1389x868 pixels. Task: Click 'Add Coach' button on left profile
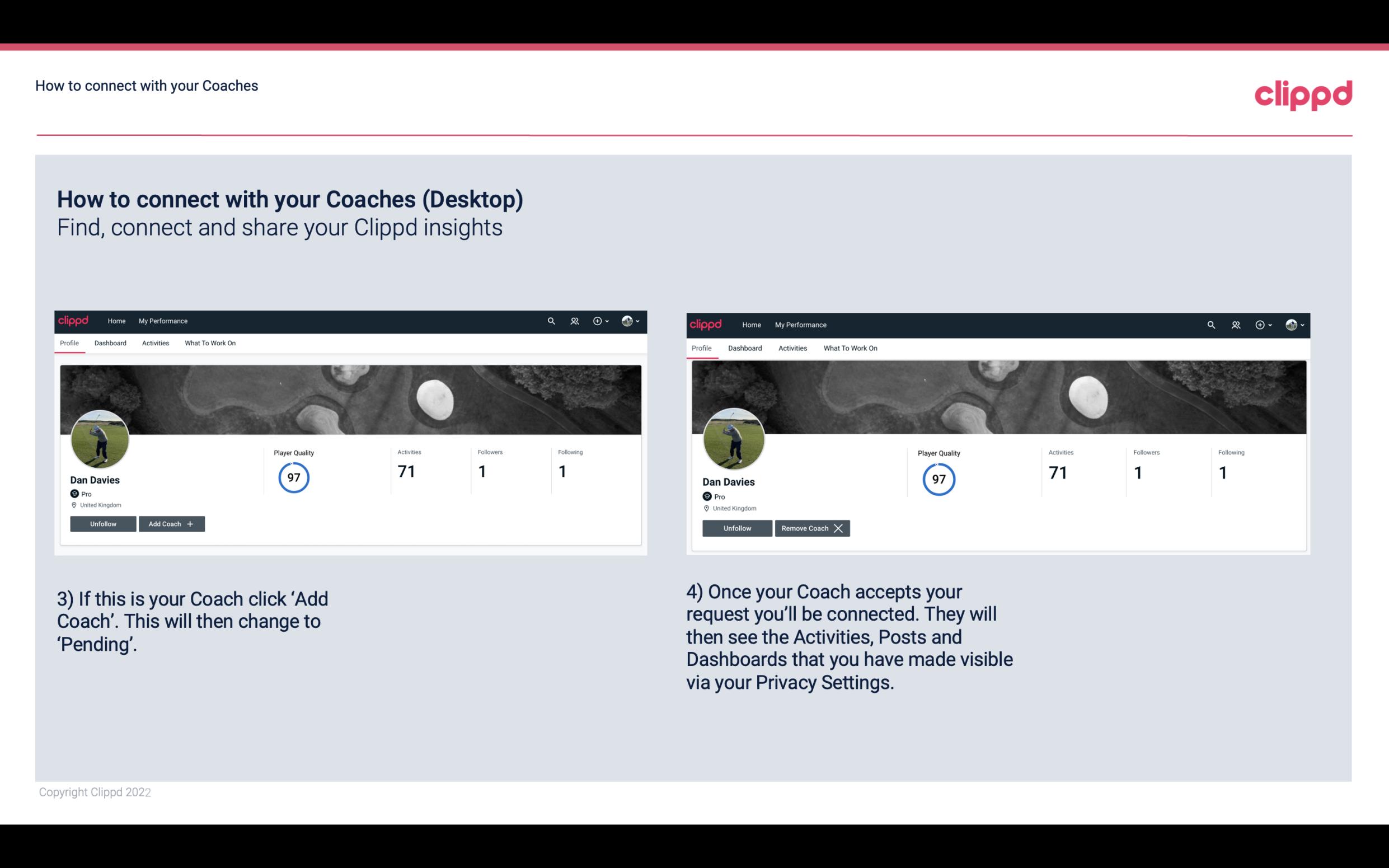[171, 524]
